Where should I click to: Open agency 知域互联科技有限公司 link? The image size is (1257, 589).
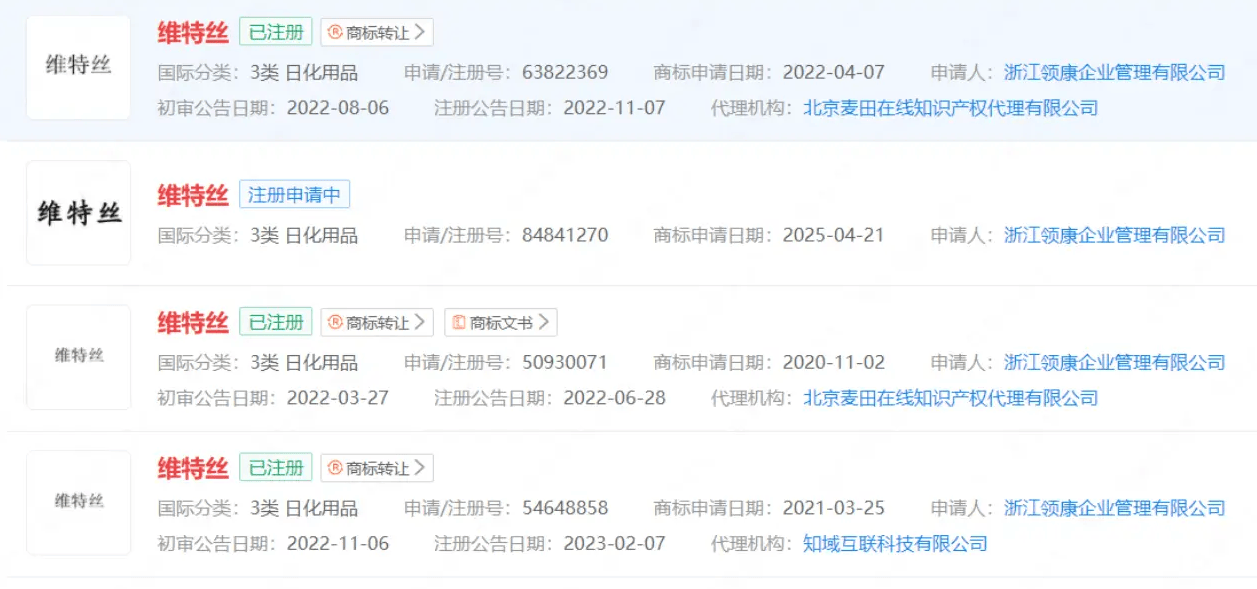coord(895,544)
